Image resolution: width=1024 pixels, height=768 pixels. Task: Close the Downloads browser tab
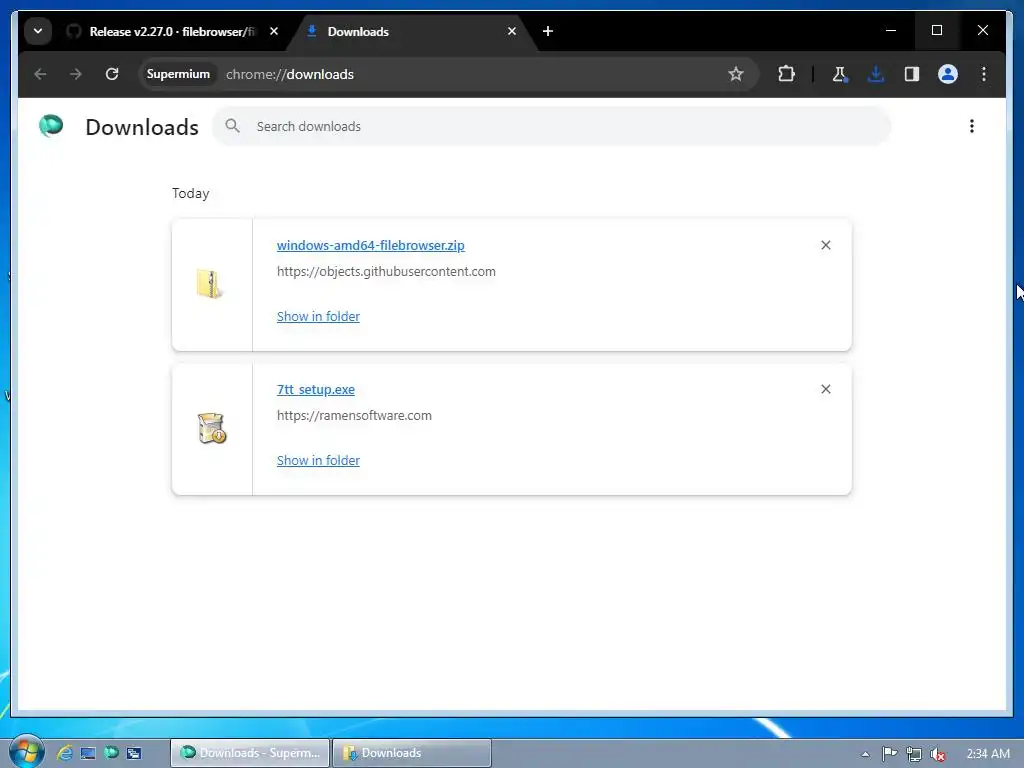pyautogui.click(x=512, y=31)
